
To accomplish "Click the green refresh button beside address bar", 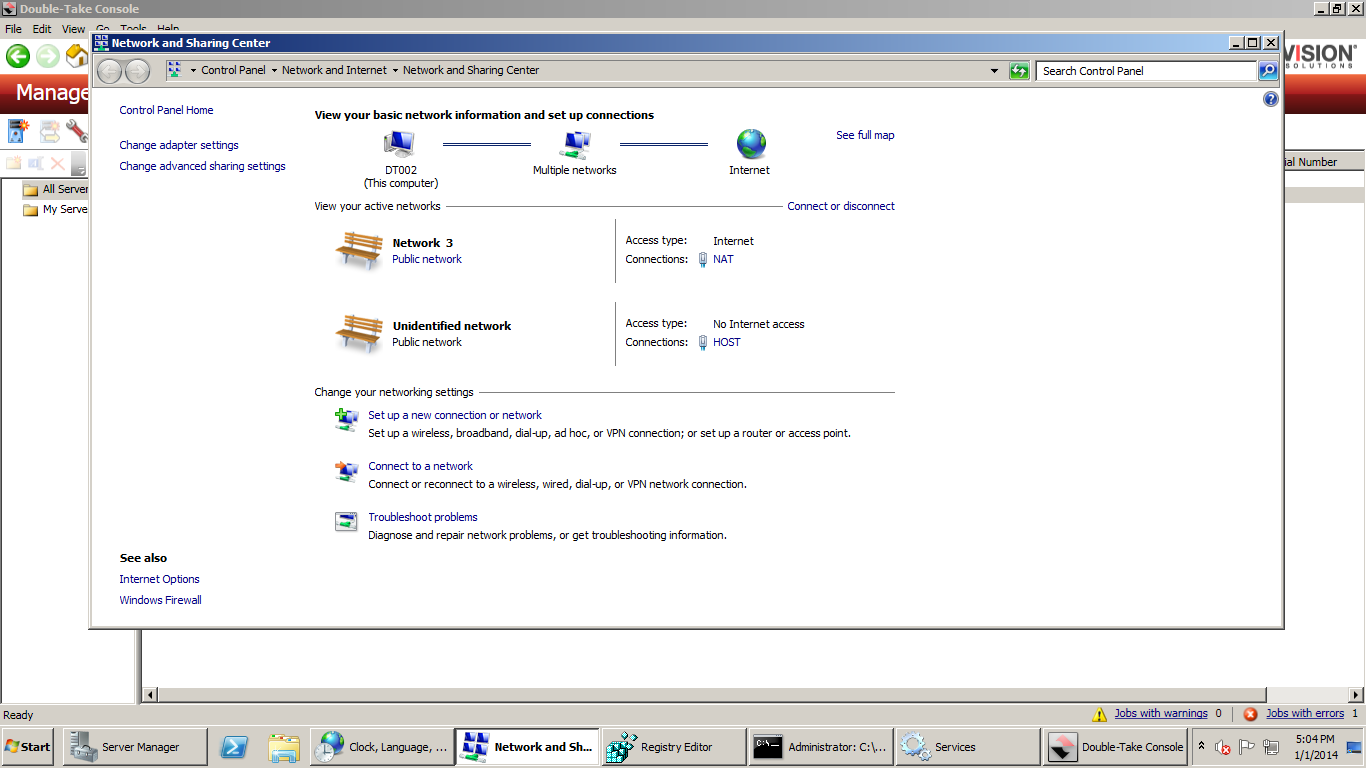I will [x=1019, y=71].
